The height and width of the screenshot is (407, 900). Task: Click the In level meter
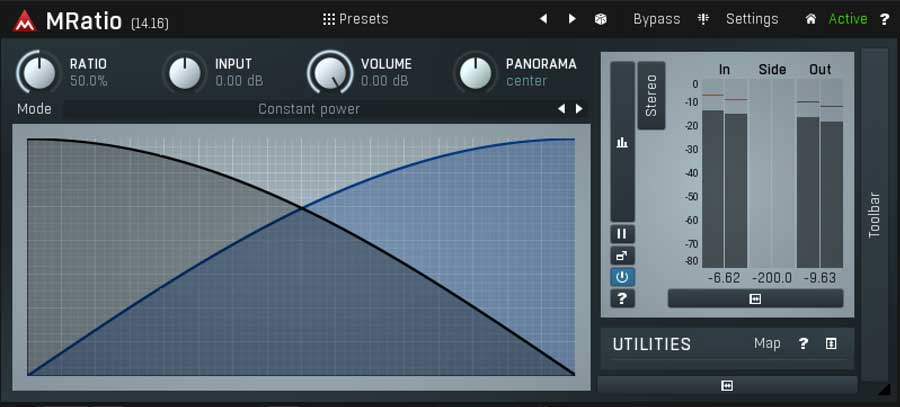coord(724,173)
